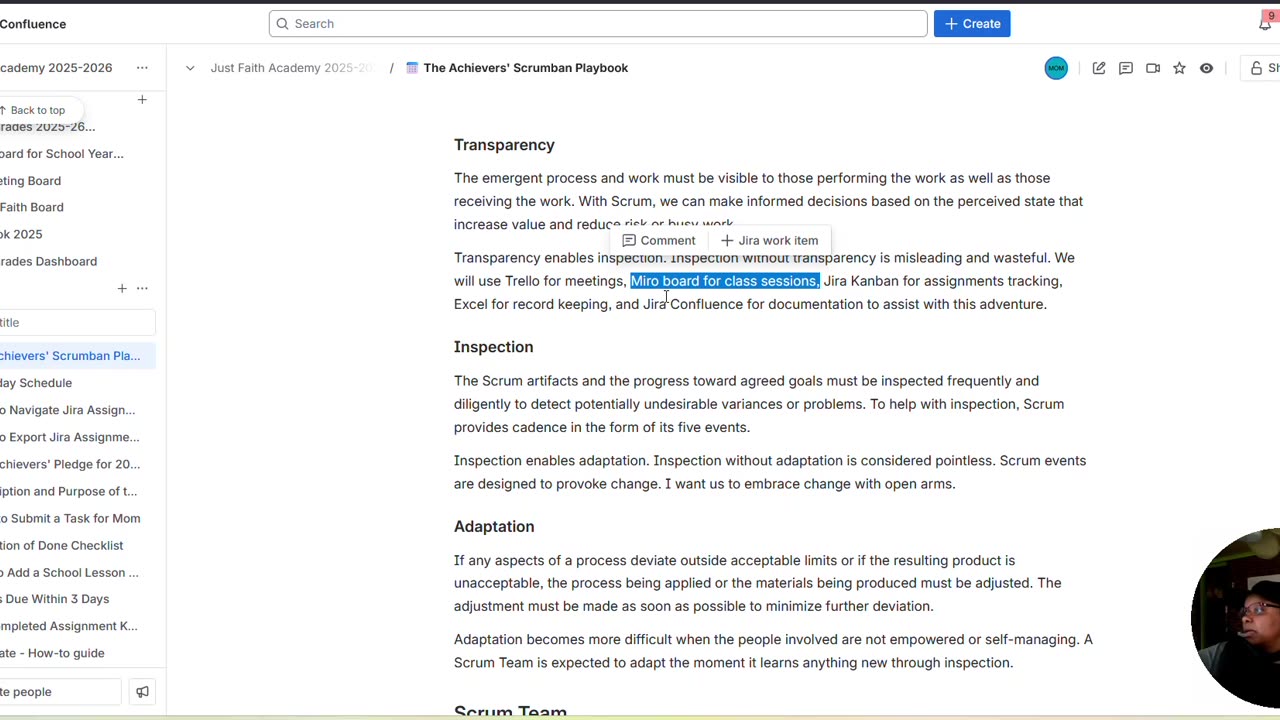The height and width of the screenshot is (720, 1280).
Task: Star this page as favorite
Action: pos(1180,68)
